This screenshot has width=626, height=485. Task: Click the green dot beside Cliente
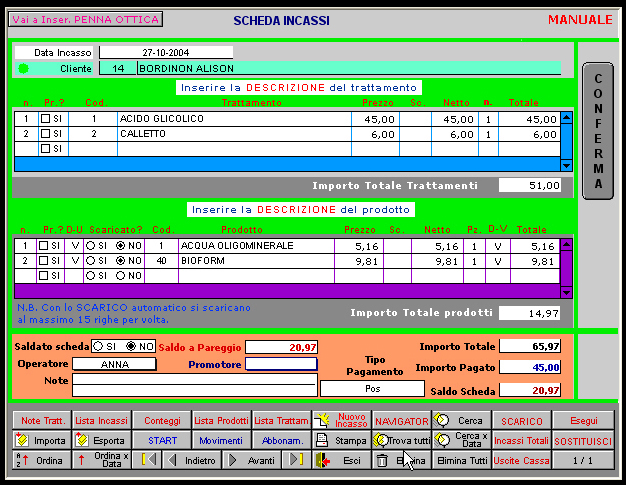point(24,69)
